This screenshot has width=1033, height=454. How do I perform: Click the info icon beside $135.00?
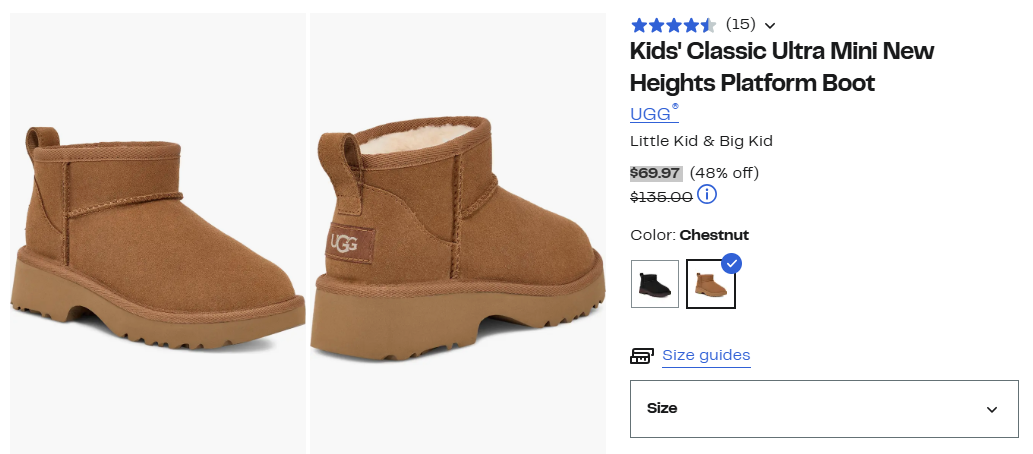[707, 194]
